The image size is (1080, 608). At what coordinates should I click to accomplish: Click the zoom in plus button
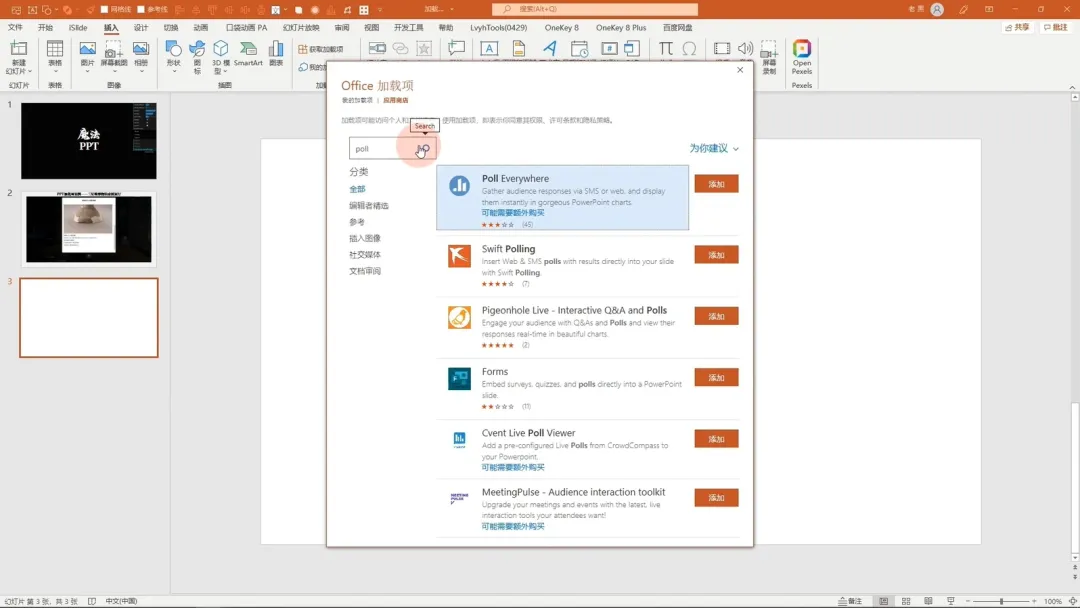1034,601
